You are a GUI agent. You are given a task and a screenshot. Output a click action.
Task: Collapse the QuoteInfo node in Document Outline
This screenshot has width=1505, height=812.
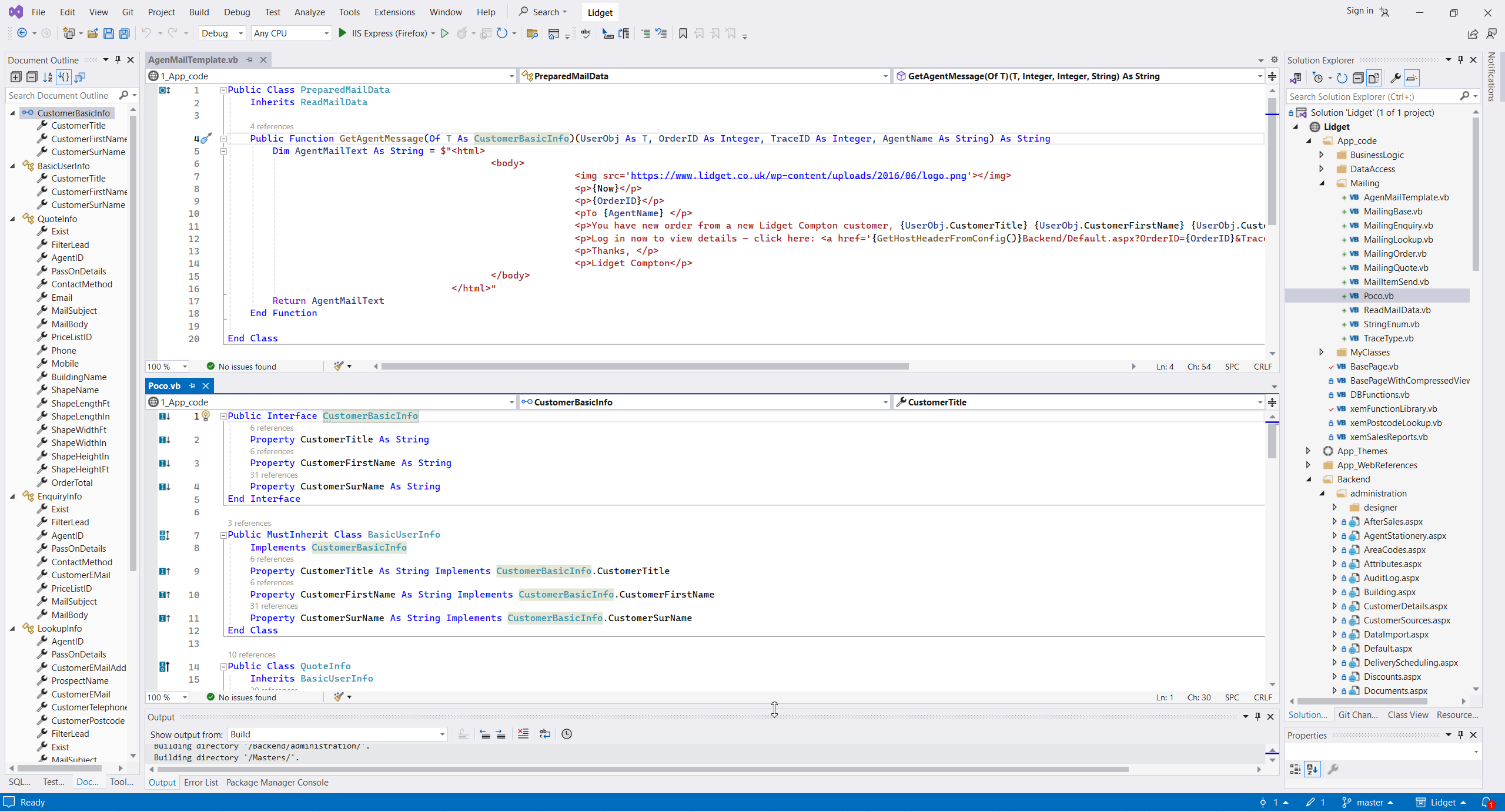point(13,219)
